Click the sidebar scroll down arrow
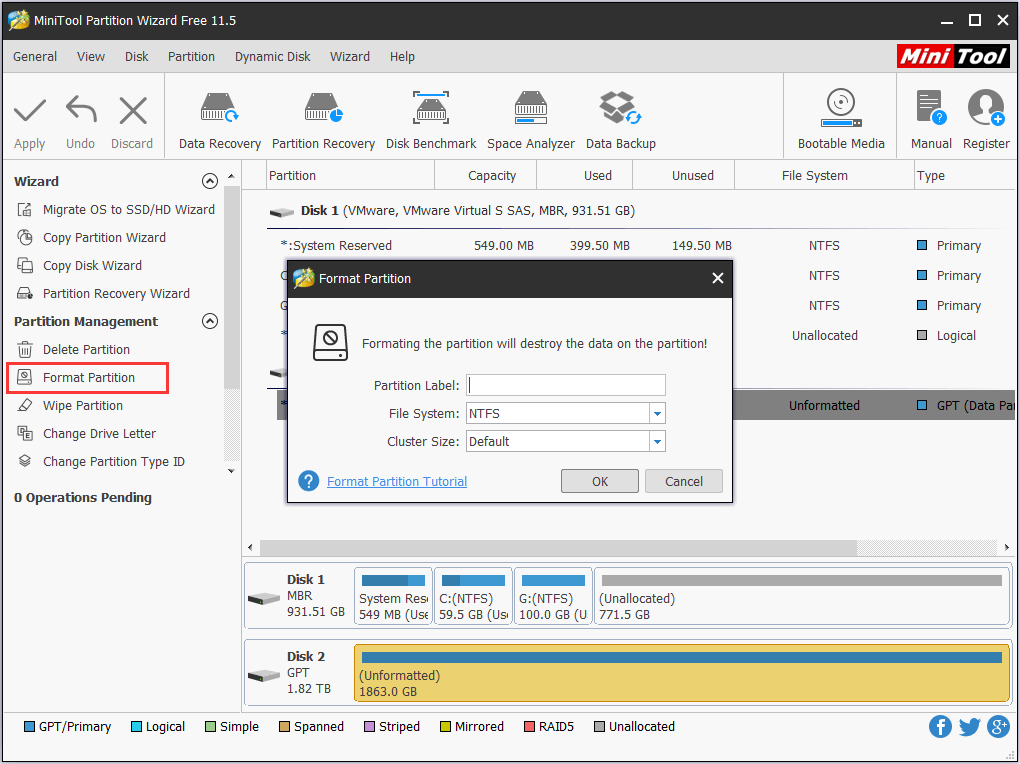The width and height of the screenshot is (1020, 764). pos(232,471)
